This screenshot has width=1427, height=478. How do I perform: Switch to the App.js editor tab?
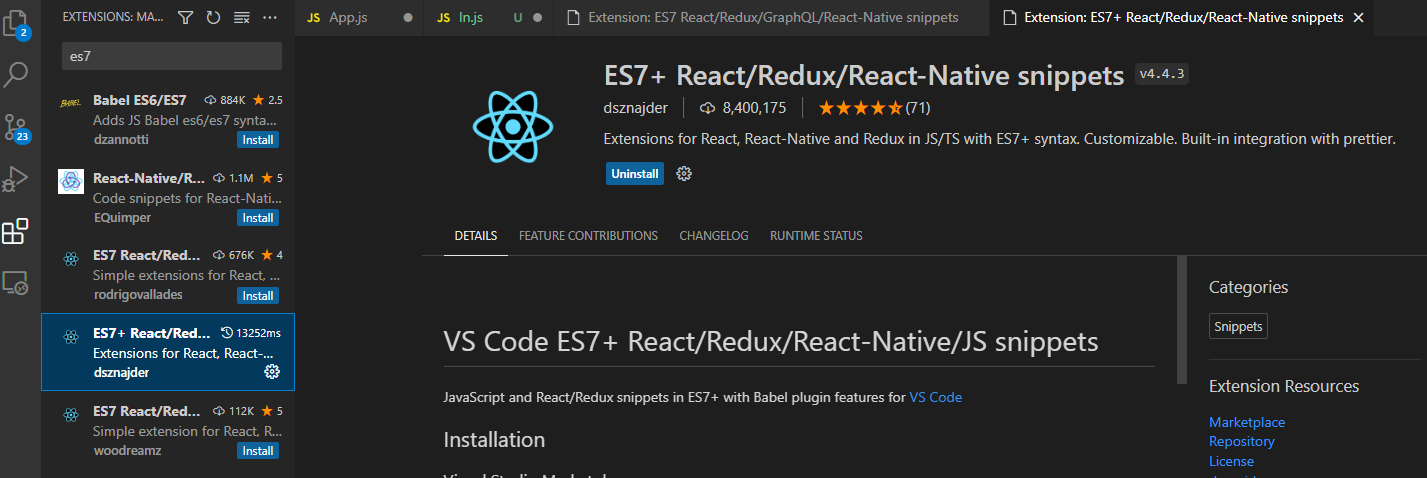(x=359, y=17)
